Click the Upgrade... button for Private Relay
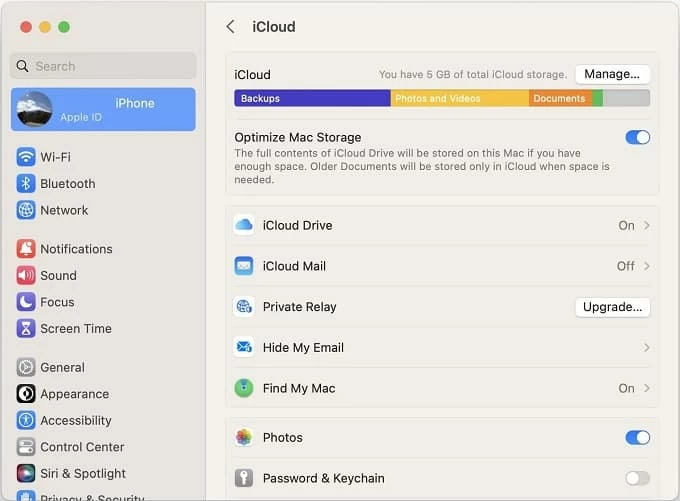 coord(612,307)
